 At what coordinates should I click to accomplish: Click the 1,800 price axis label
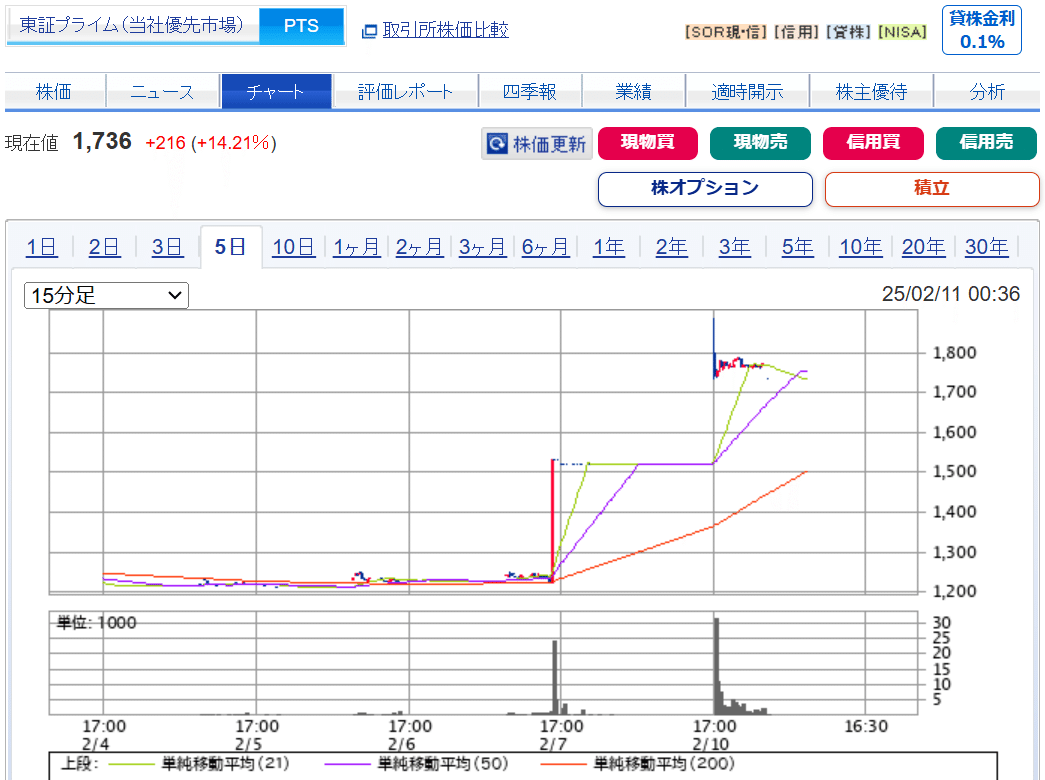[x=954, y=353]
